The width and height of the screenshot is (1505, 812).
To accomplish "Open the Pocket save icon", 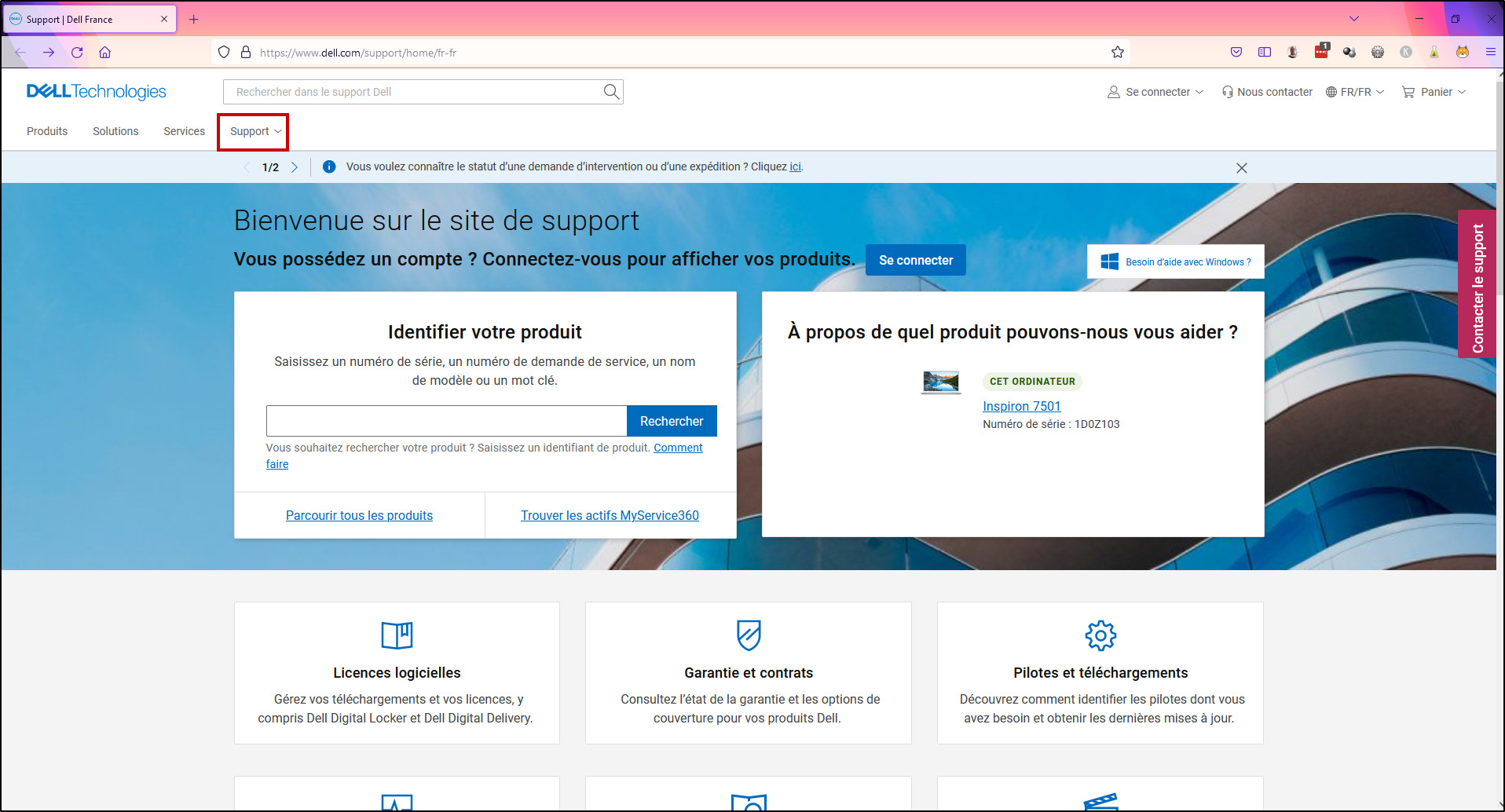I will tap(1236, 53).
